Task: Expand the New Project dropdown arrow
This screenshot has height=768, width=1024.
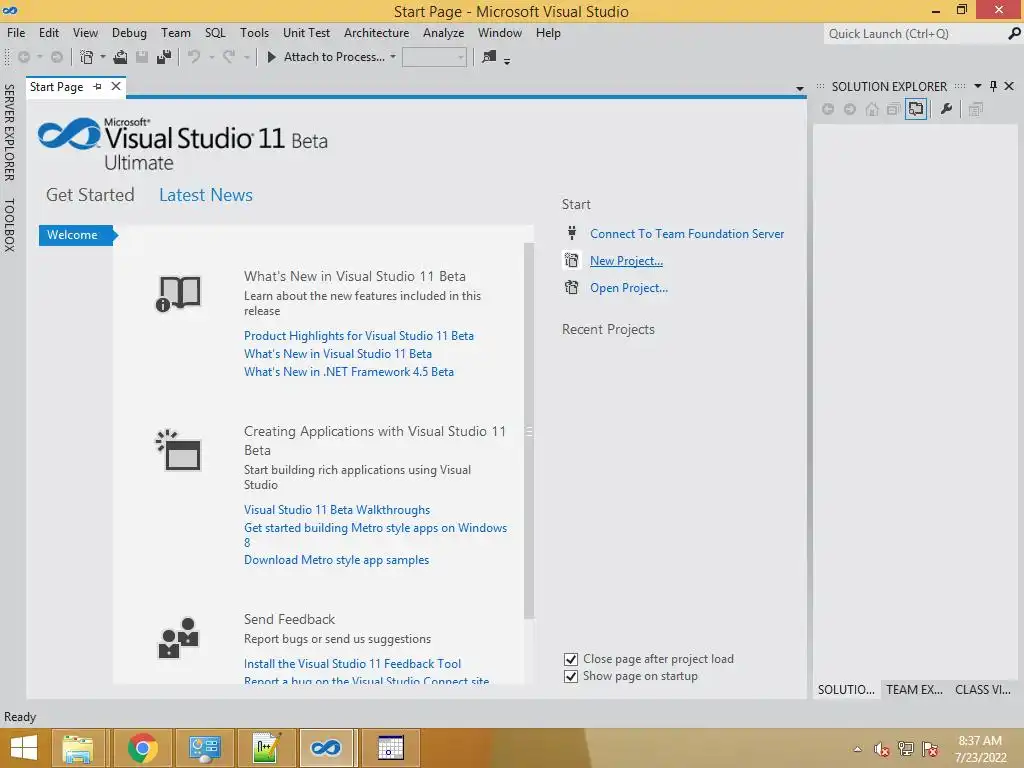Action: coord(103,57)
